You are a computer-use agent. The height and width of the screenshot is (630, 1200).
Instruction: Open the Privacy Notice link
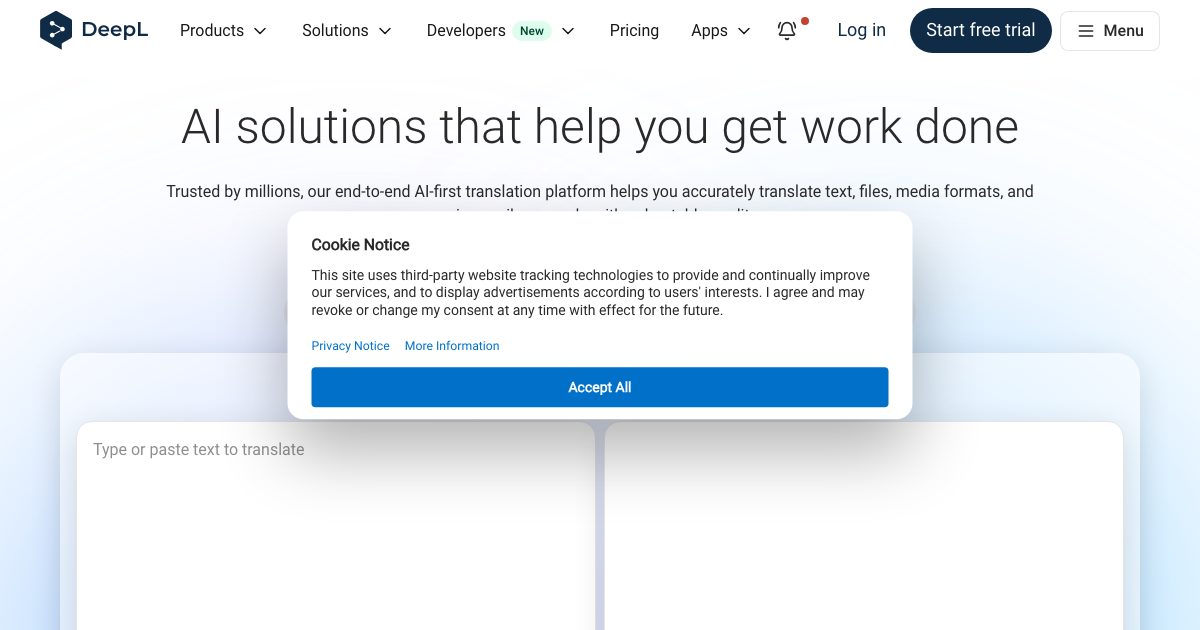click(350, 346)
